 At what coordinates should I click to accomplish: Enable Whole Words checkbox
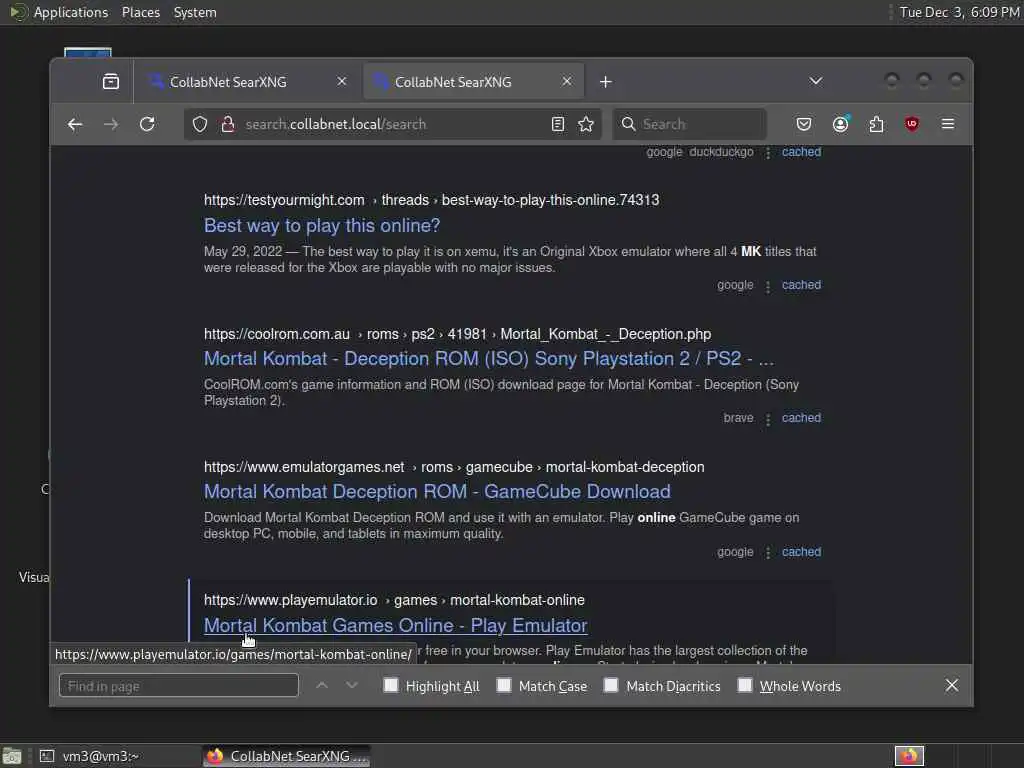point(744,685)
